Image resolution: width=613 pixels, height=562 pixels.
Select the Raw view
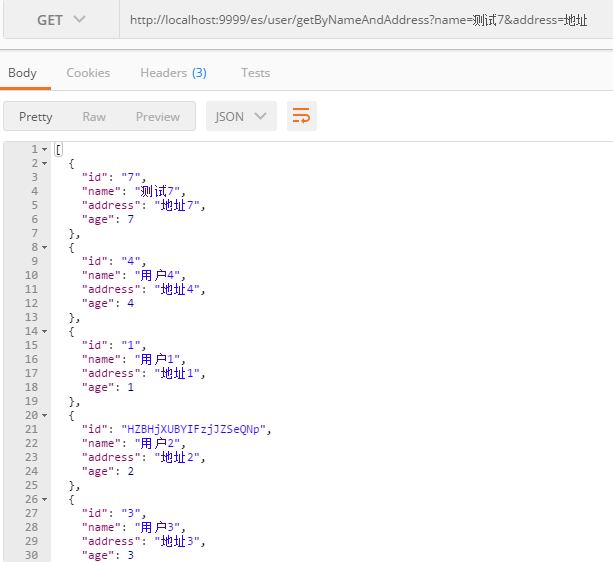click(x=94, y=116)
